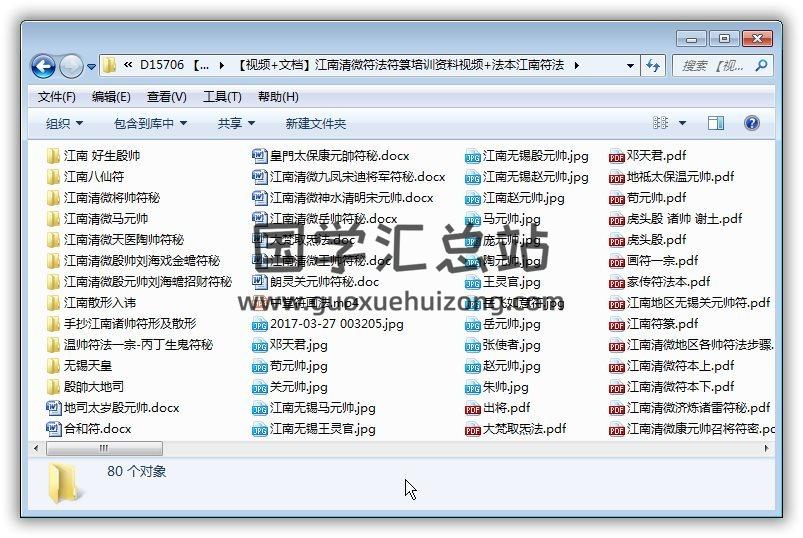803x538 pixels.
Task: Expand the 组织 dropdown
Action: pyautogui.click(x=64, y=123)
